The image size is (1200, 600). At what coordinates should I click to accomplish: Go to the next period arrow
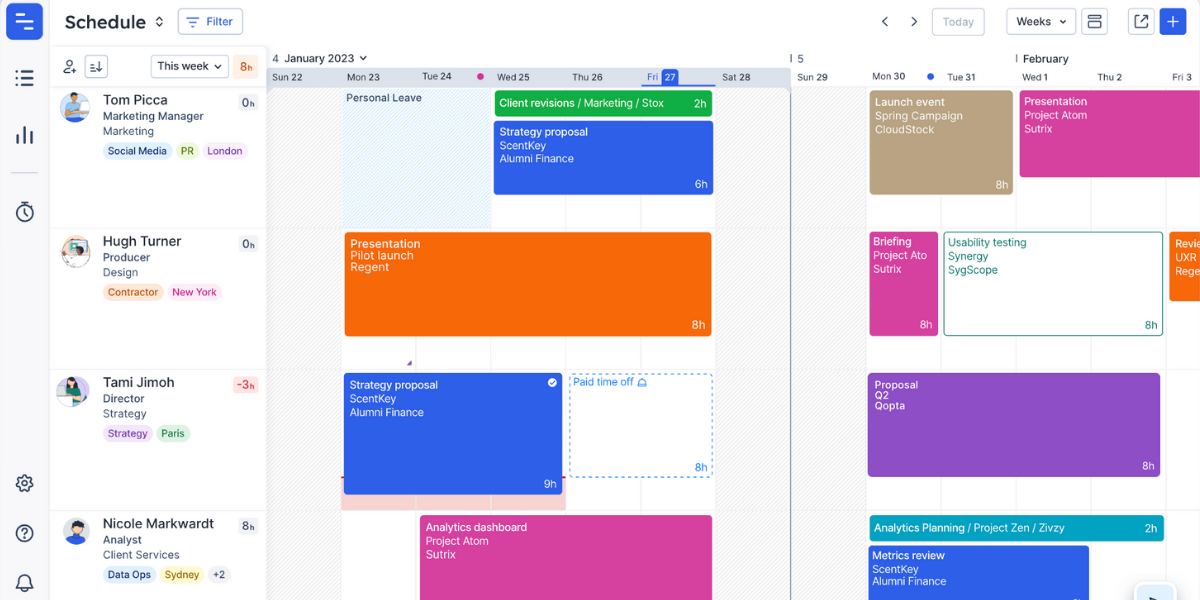pyautogui.click(x=913, y=22)
